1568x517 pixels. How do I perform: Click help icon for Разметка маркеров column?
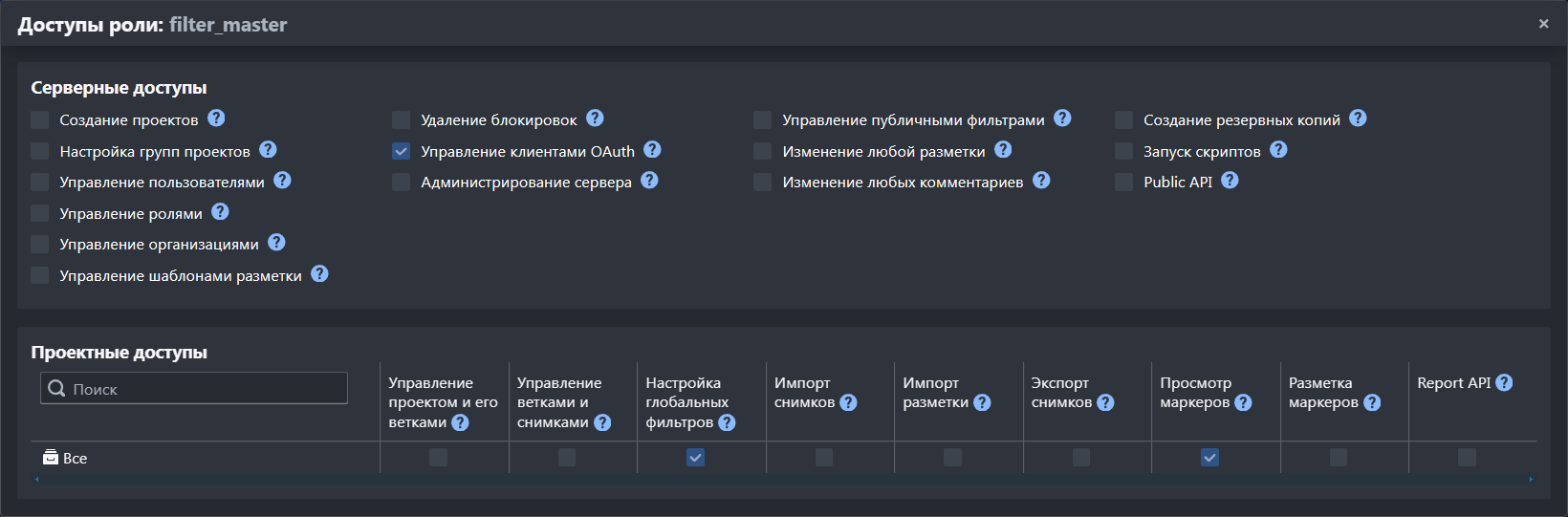pos(1372,402)
